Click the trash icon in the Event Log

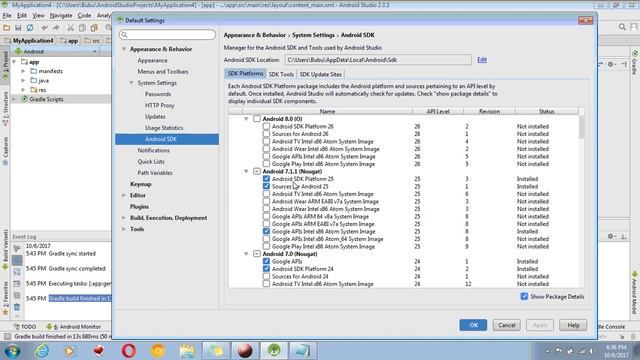[17, 307]
